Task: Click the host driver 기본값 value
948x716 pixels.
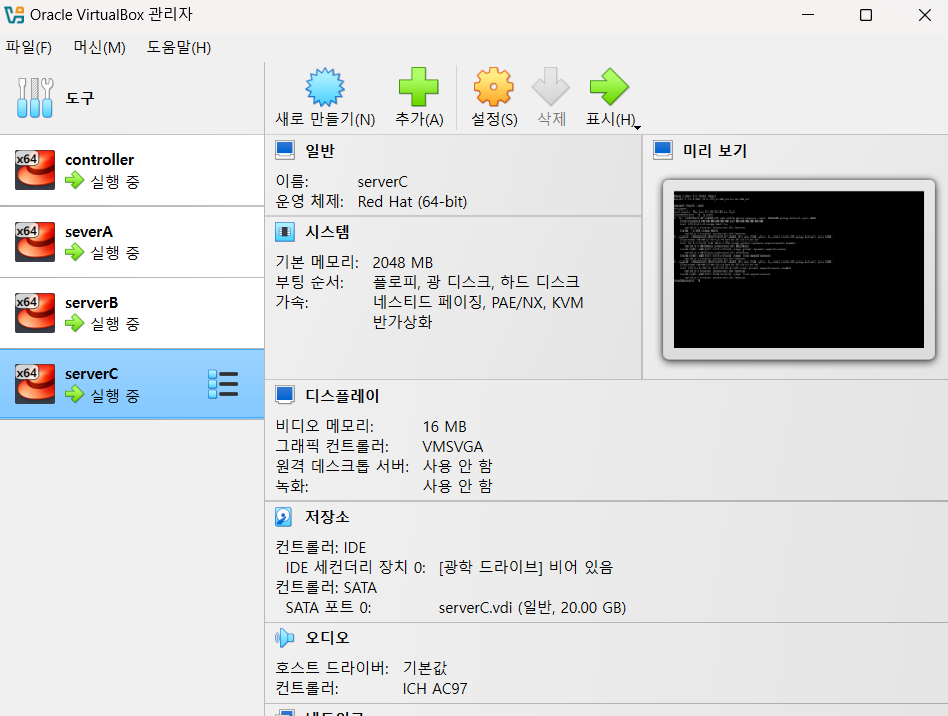Action: [424, 668]
